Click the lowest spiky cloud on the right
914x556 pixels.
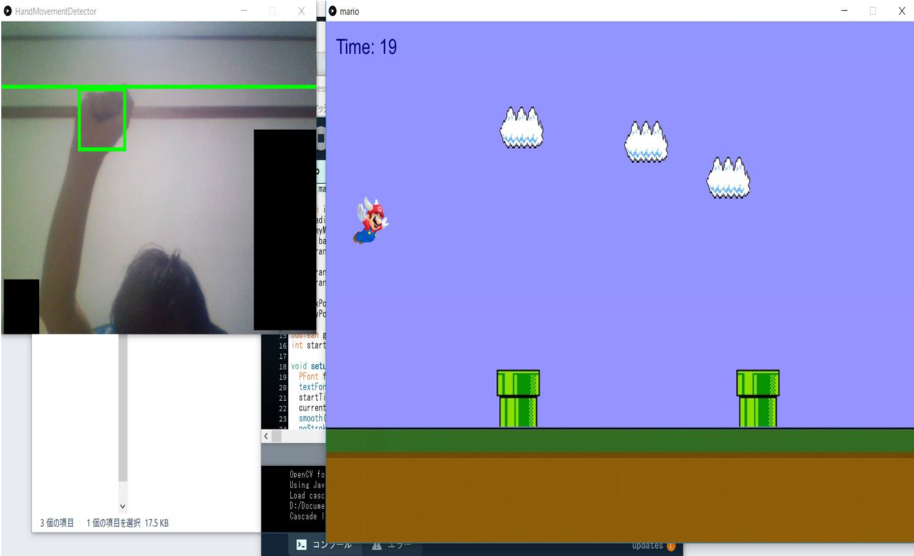(x=728, y=178)
